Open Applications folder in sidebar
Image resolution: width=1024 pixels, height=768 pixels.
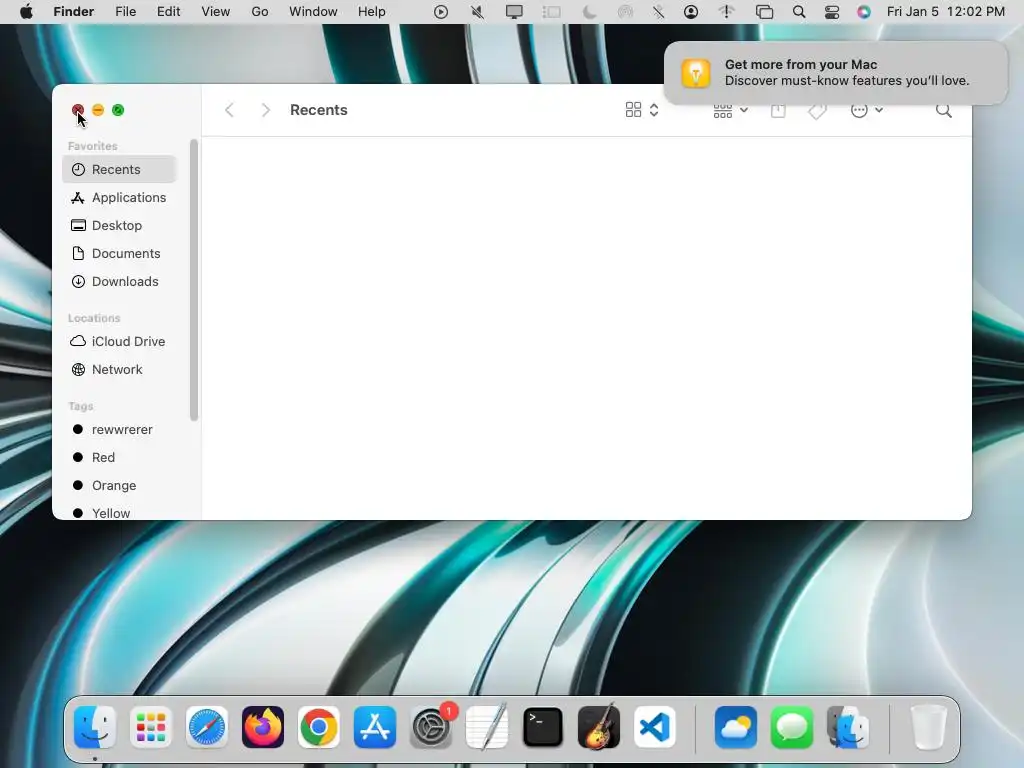pyautogui.click(x=120, y=197)
